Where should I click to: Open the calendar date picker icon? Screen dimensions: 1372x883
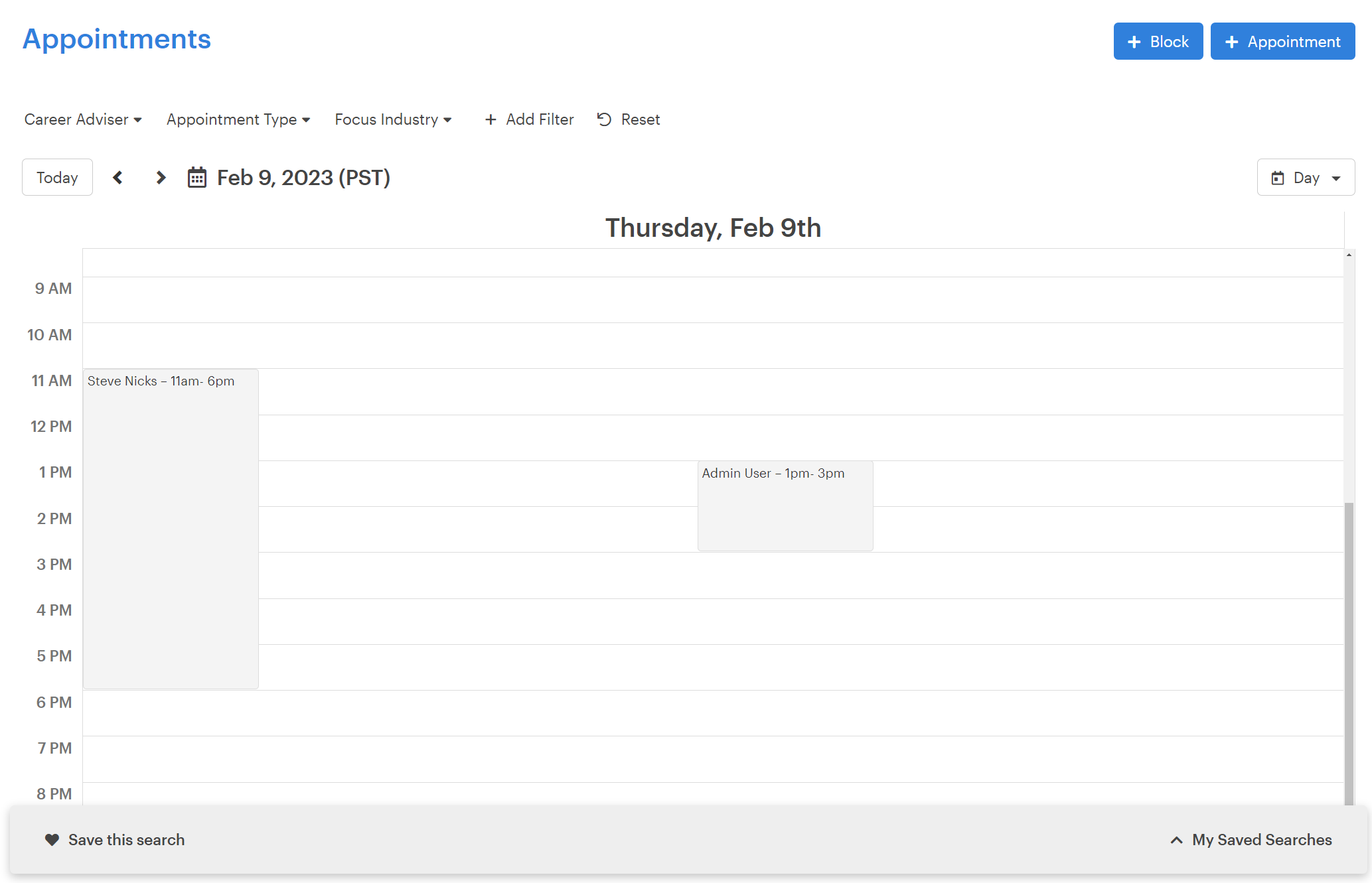(197, 178)
